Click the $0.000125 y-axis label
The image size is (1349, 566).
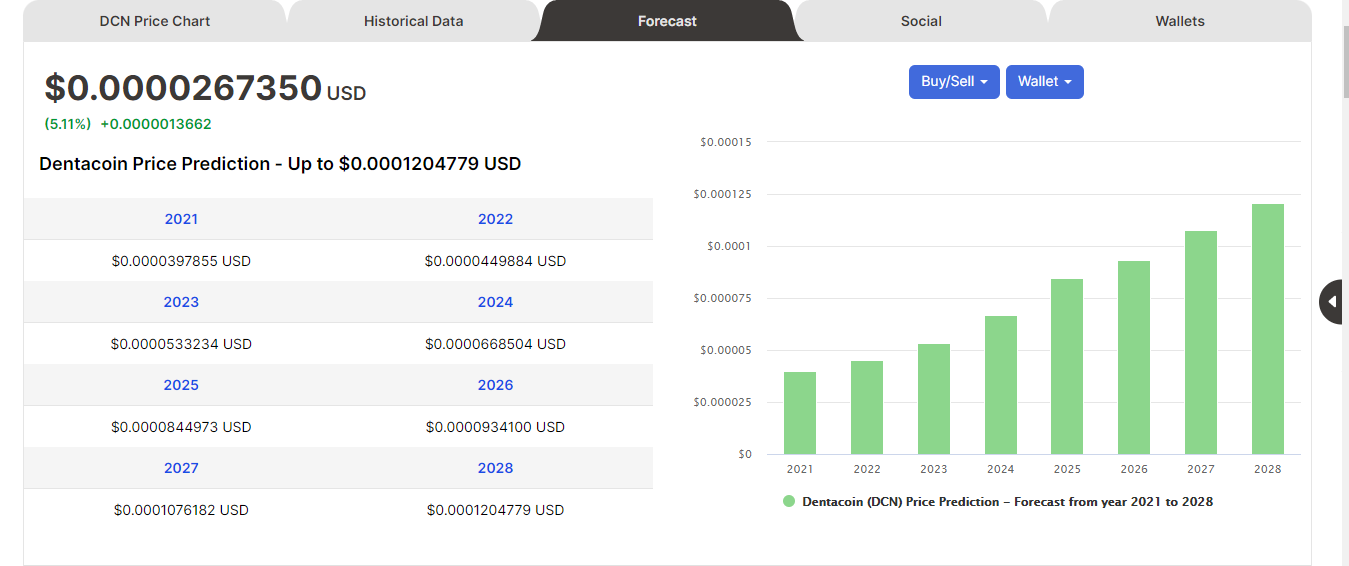click(x=723, y=194)
